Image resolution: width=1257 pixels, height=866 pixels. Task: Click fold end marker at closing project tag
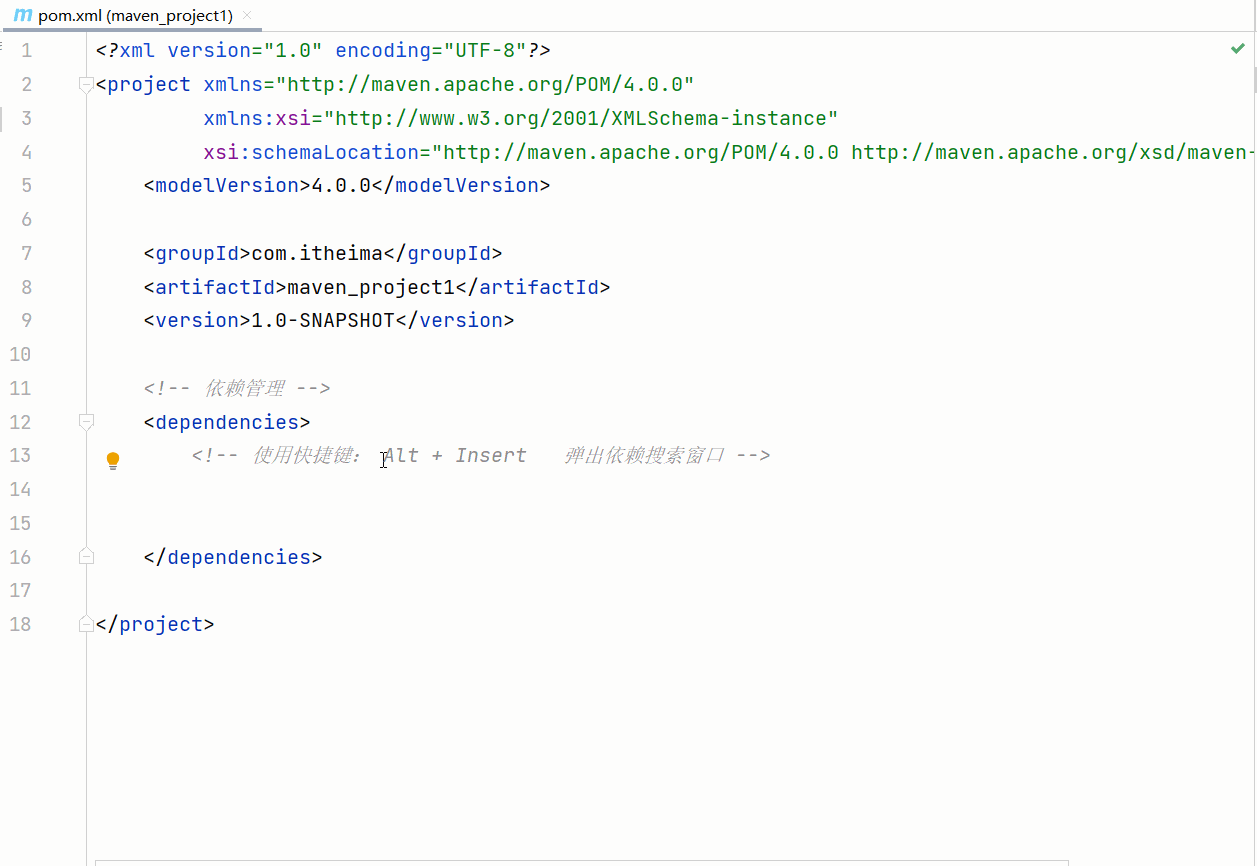[x=87, y=624]
